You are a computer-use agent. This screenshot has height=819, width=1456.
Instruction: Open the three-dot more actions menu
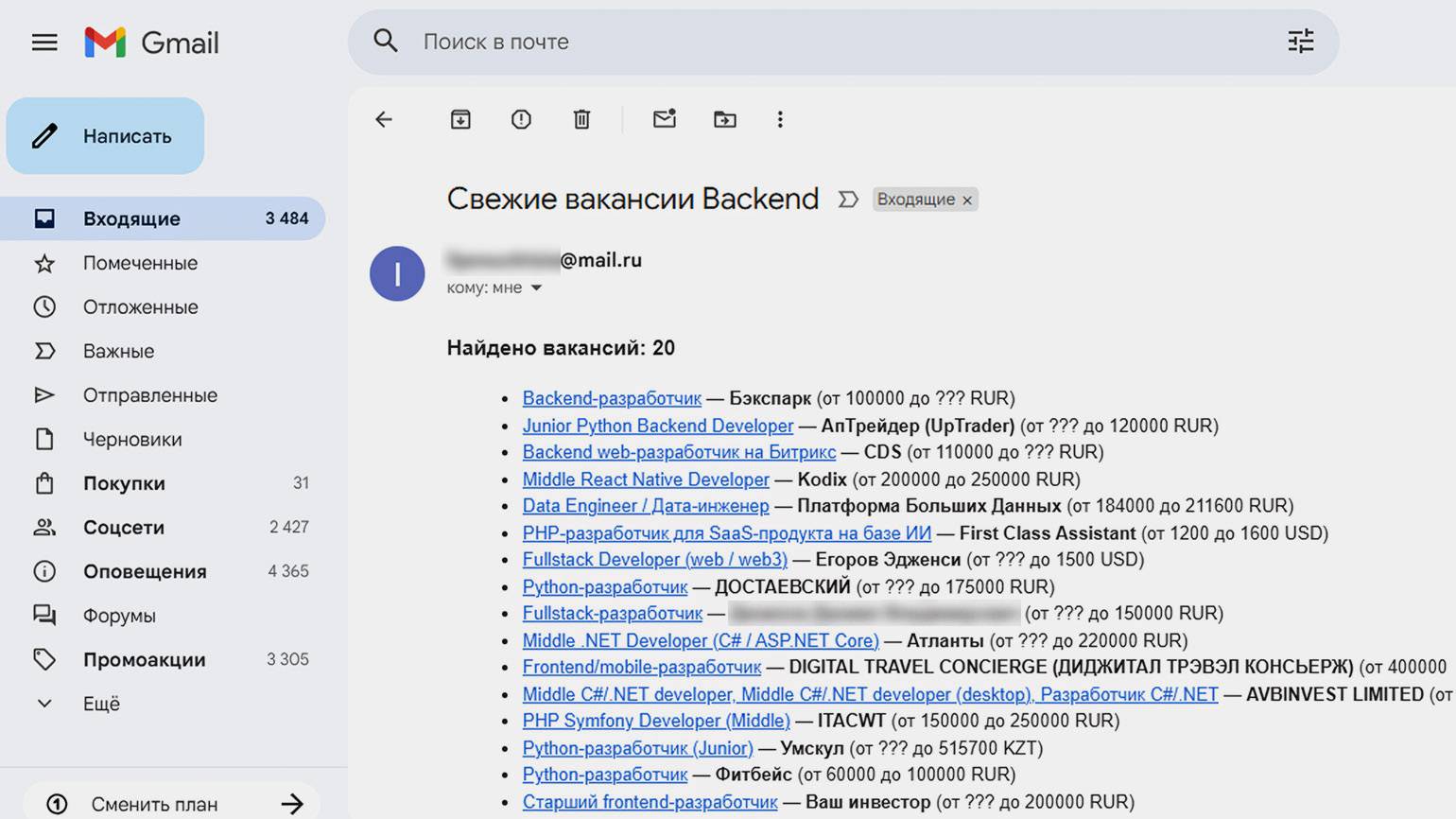(780, 119)
